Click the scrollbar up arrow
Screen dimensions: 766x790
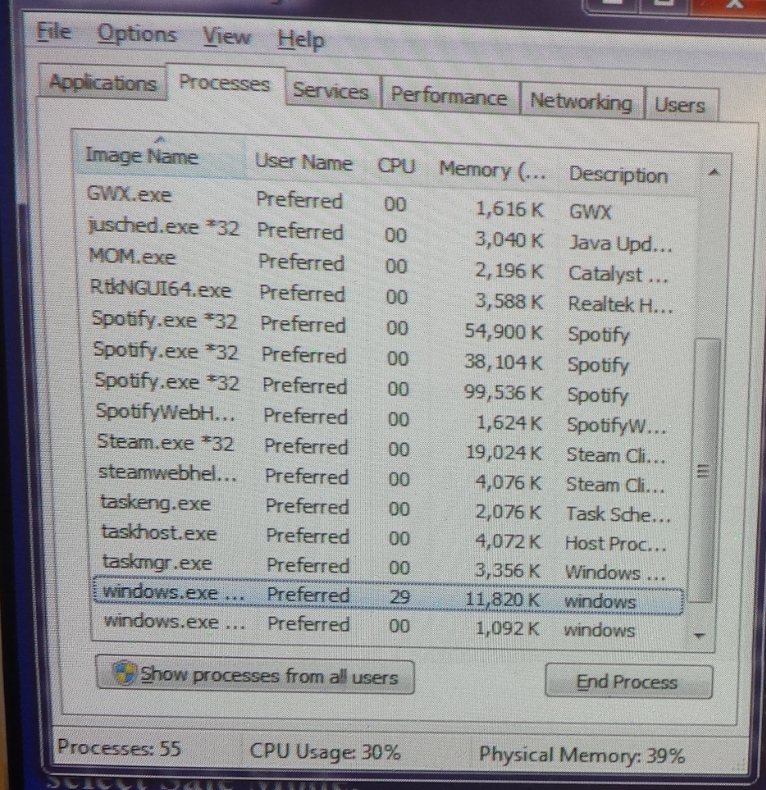713,173
